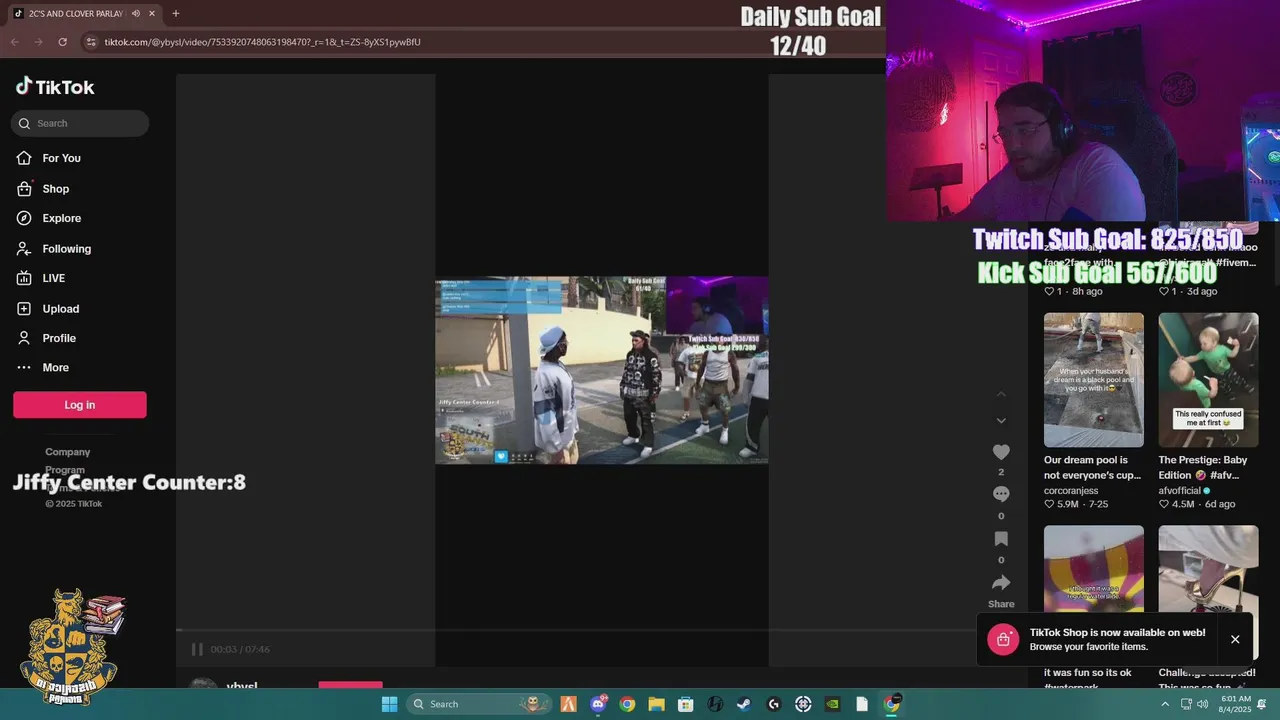1280x720 pixels.
Task: Click the playing video frame
Action: (602, 370)
